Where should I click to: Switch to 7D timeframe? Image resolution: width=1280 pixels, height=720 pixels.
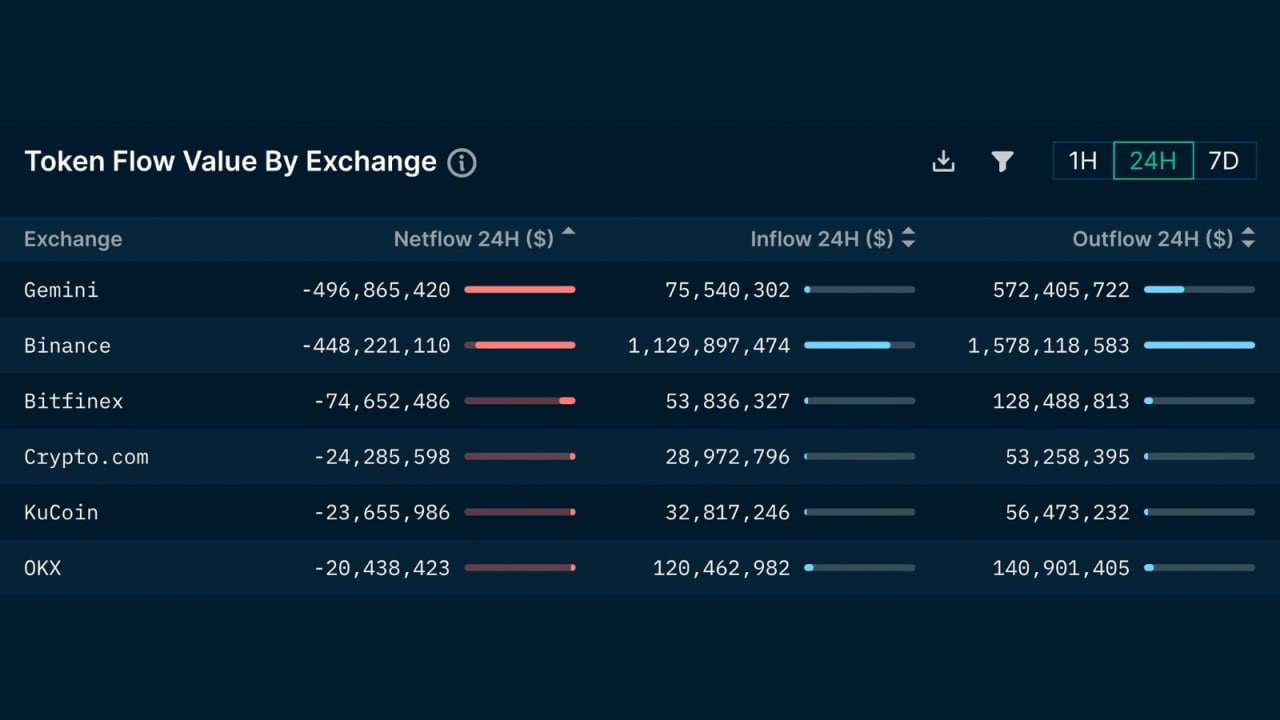coord(1224,161)
